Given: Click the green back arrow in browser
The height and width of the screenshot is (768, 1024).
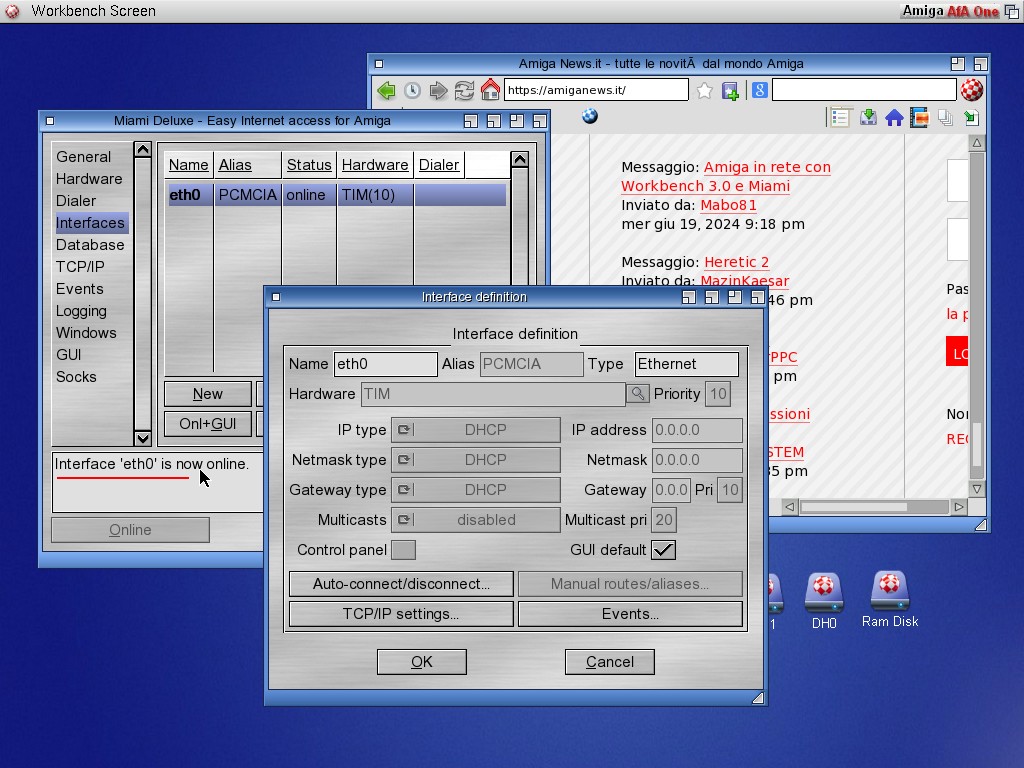Looking at the screenshot, I should pos(386,91).
